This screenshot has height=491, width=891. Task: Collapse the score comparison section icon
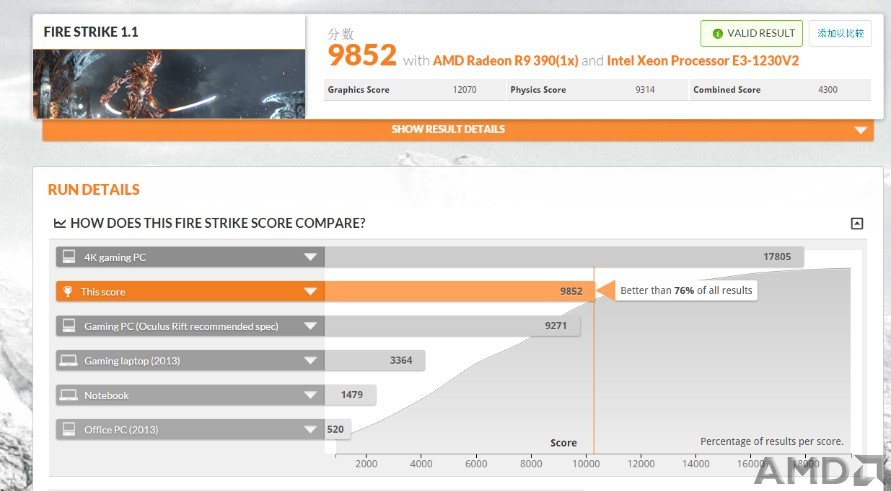pyautogui.click(x=857, y=223)
